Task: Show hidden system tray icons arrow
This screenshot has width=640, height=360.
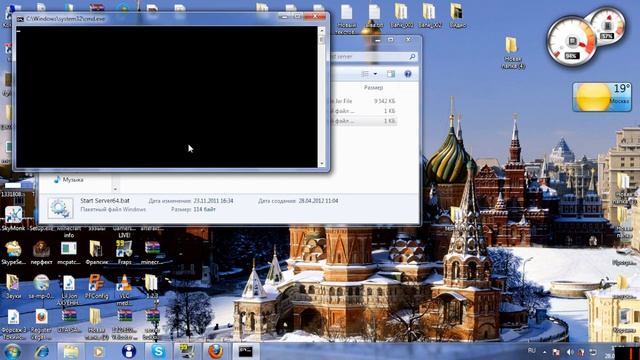Action: tap(544, 351)
